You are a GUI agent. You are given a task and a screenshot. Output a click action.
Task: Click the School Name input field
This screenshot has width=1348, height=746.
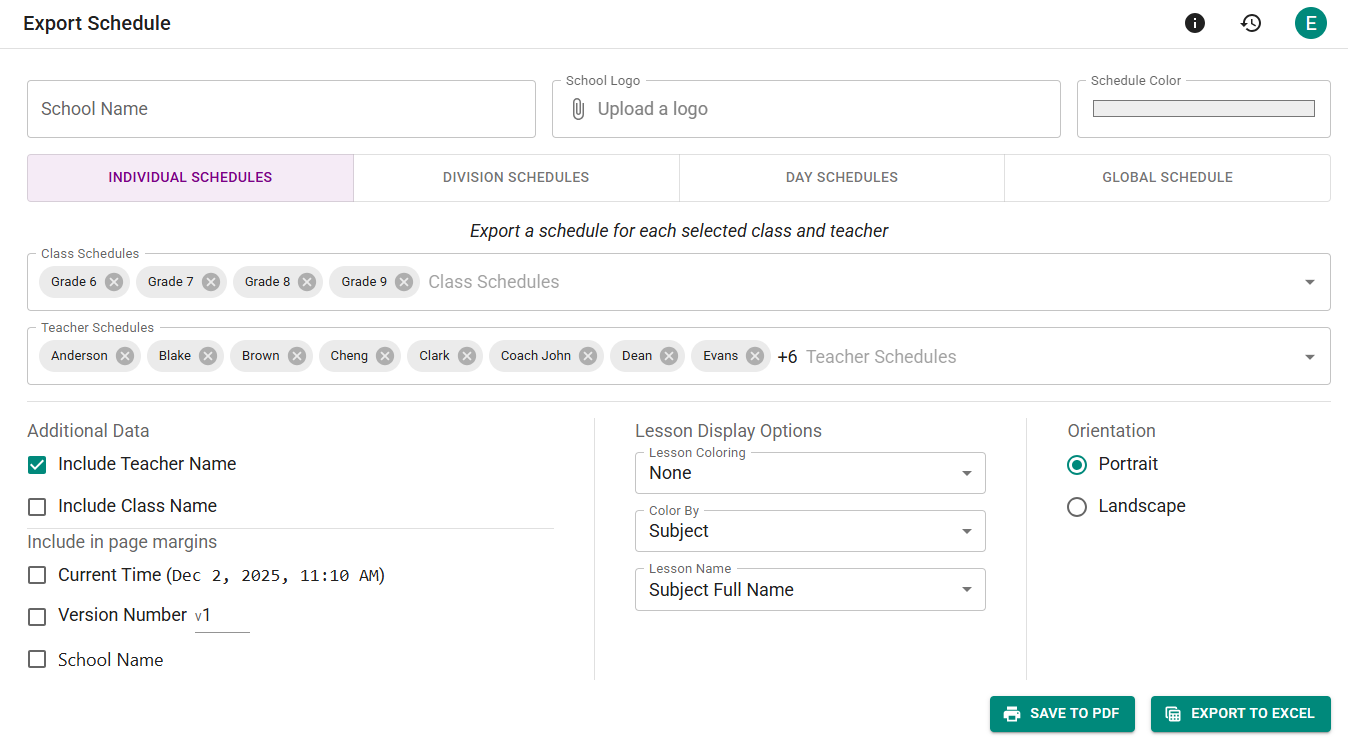pyautogui.click(x=281, y=108)
